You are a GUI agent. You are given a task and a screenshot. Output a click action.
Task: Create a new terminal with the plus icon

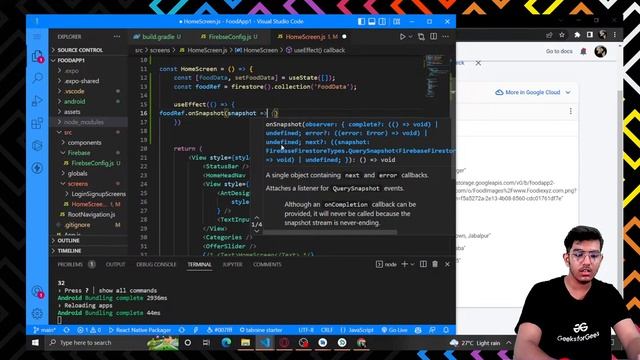click(x=404, y=264)
